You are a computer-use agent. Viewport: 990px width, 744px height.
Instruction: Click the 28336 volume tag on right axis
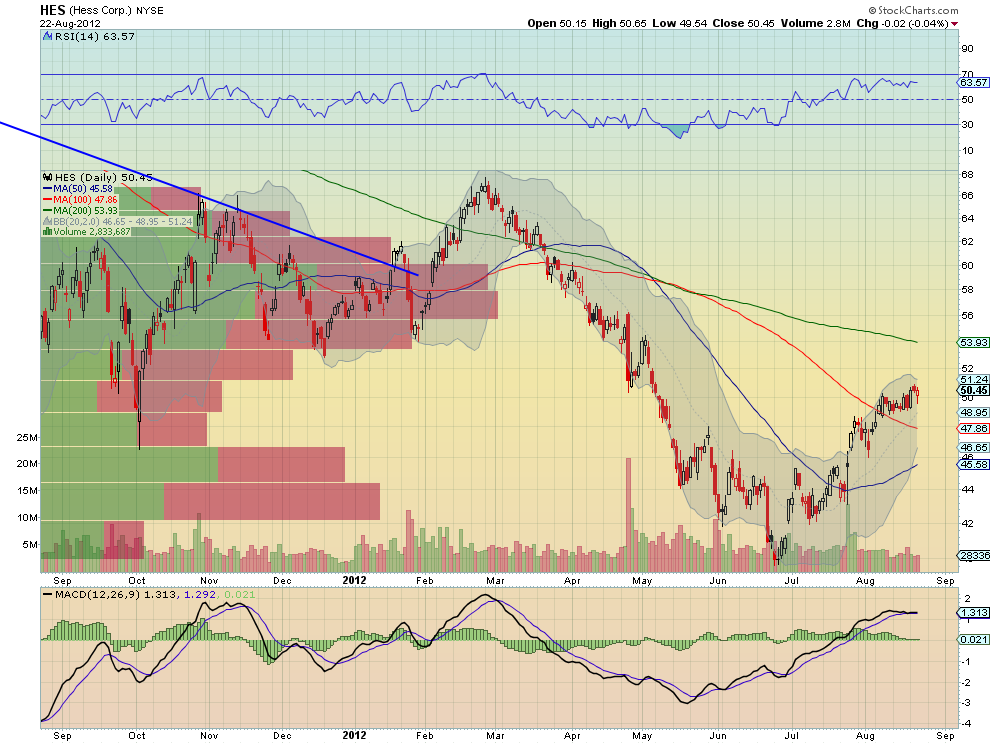(974, 555)
